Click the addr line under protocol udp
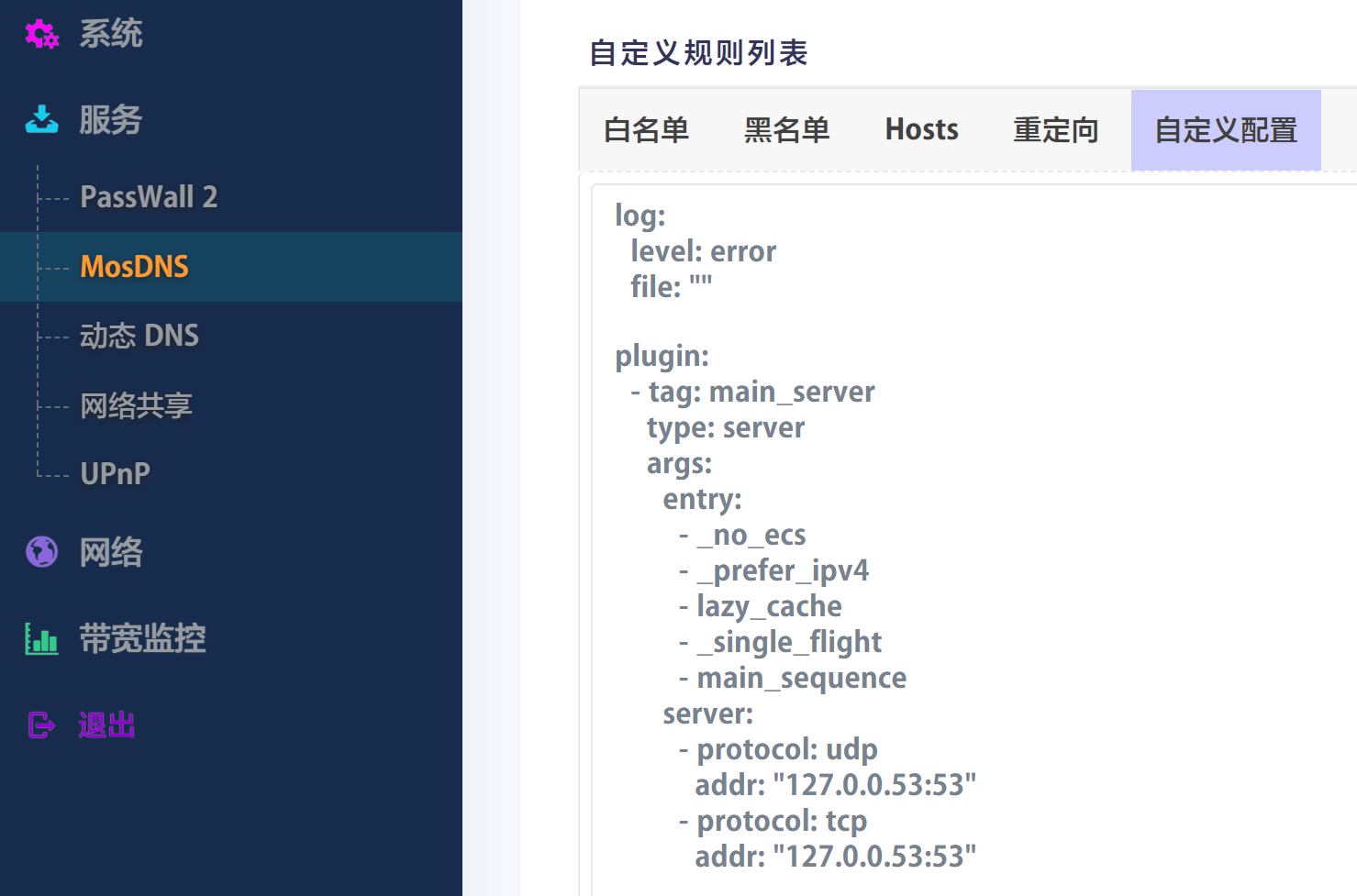The image size is (1357, 896). point(836,786)
